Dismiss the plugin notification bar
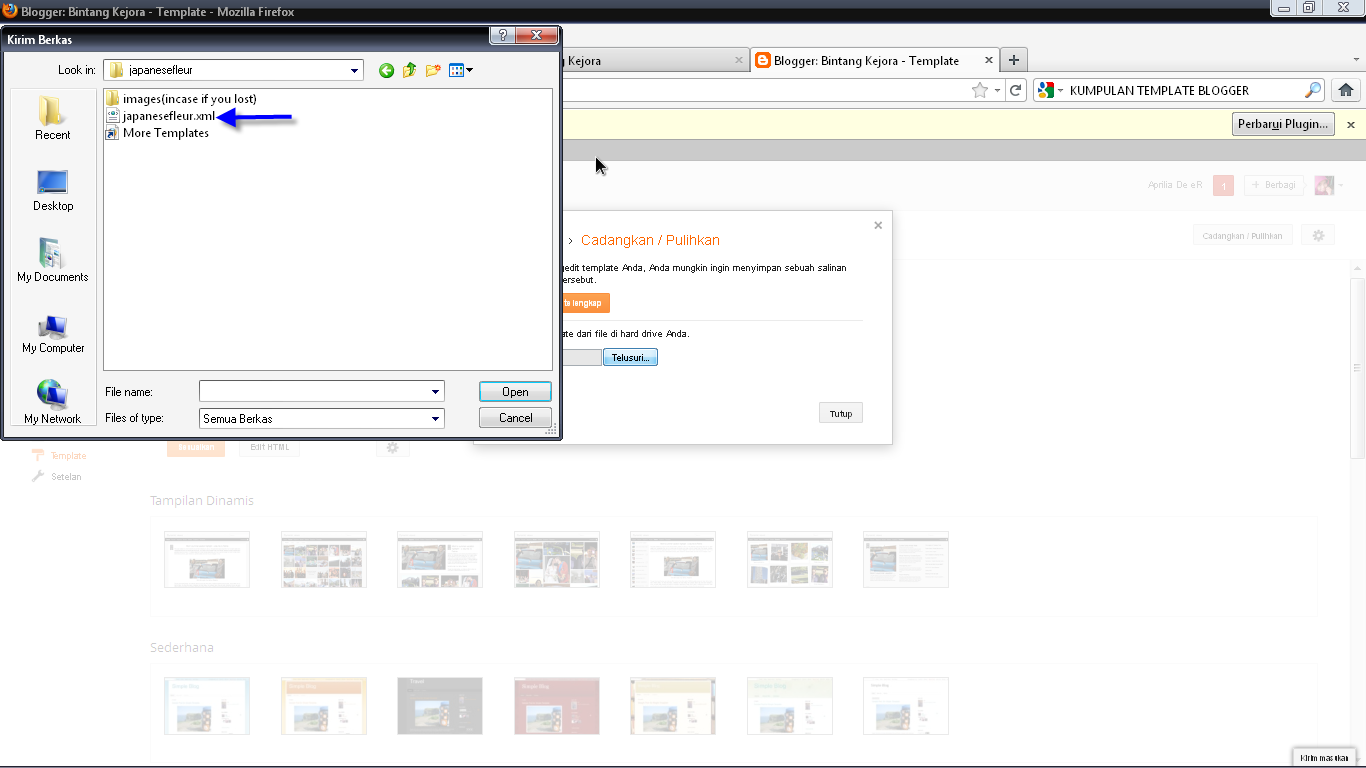The image size is (1366, 768). click(x=1351, y=125)
